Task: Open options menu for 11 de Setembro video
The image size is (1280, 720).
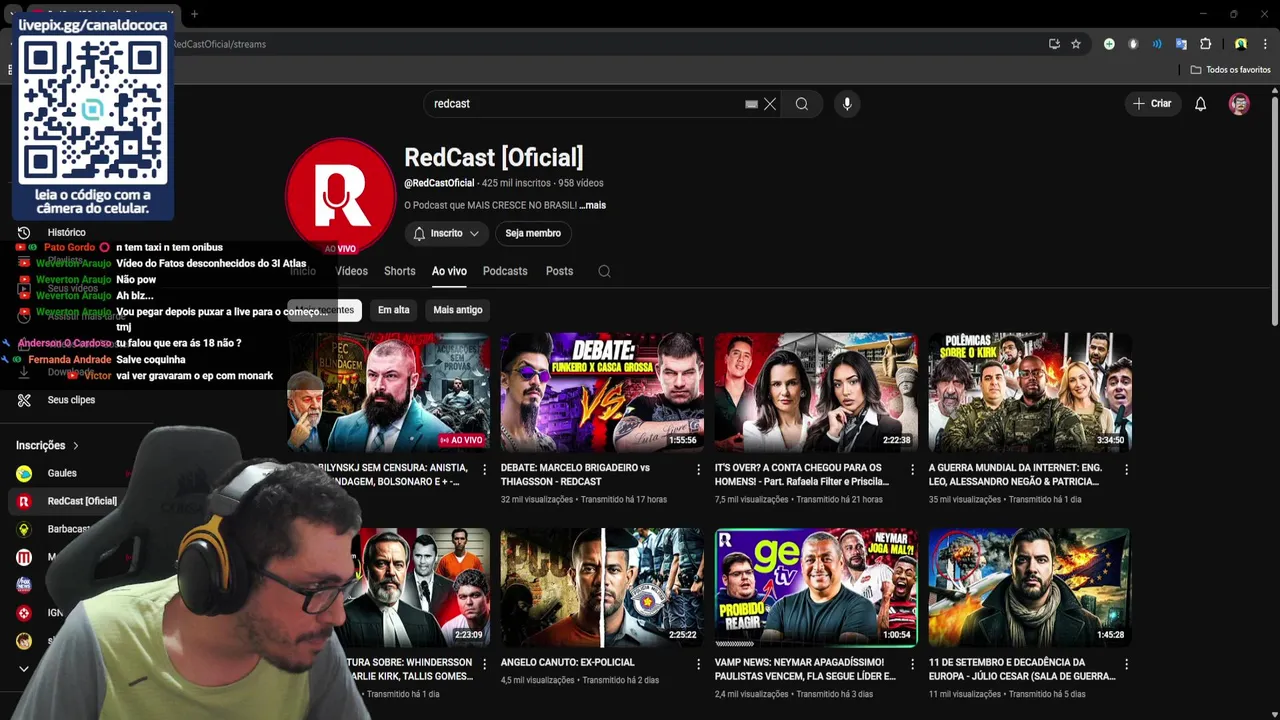Action: (1126, 664)
